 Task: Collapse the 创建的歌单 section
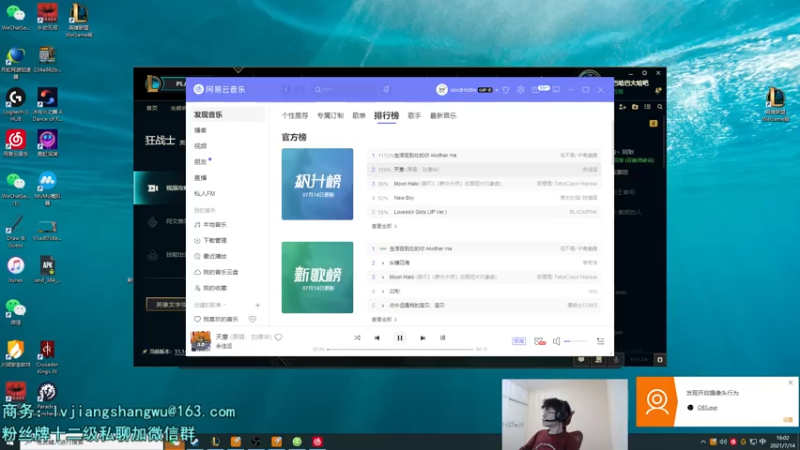tap(210, 305)
